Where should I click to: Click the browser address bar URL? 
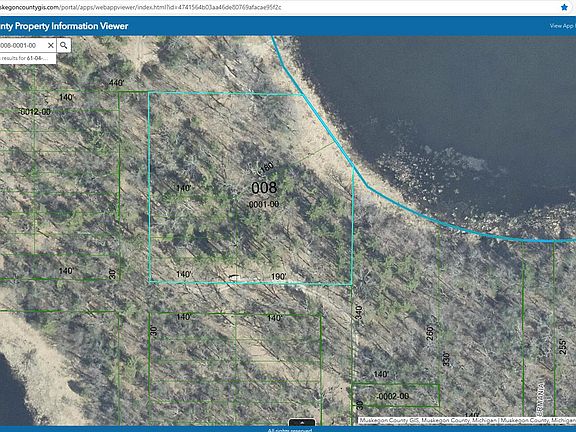coord(141,7)
